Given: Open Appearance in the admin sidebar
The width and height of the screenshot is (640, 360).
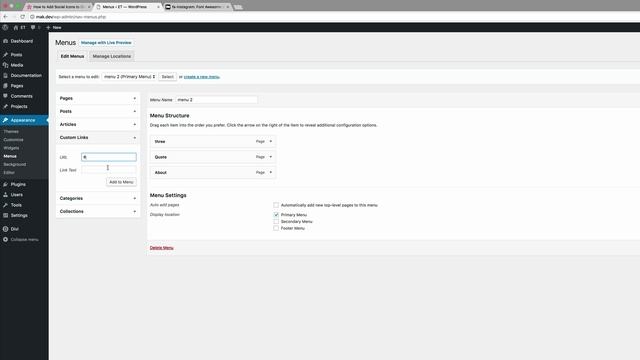Looking at the screenshot, I should (24, 120).
